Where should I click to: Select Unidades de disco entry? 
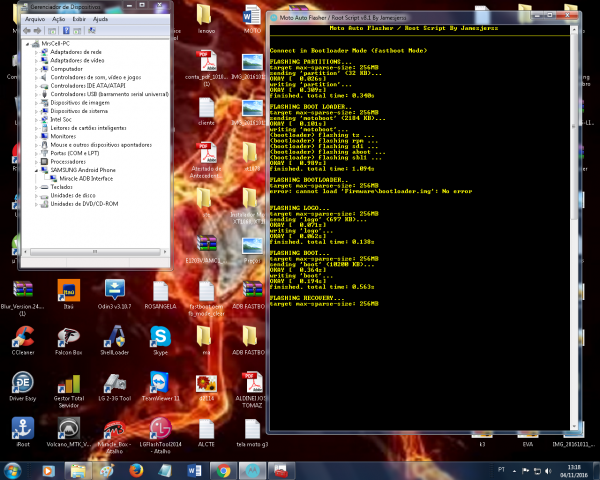click(x=73, y=195)
